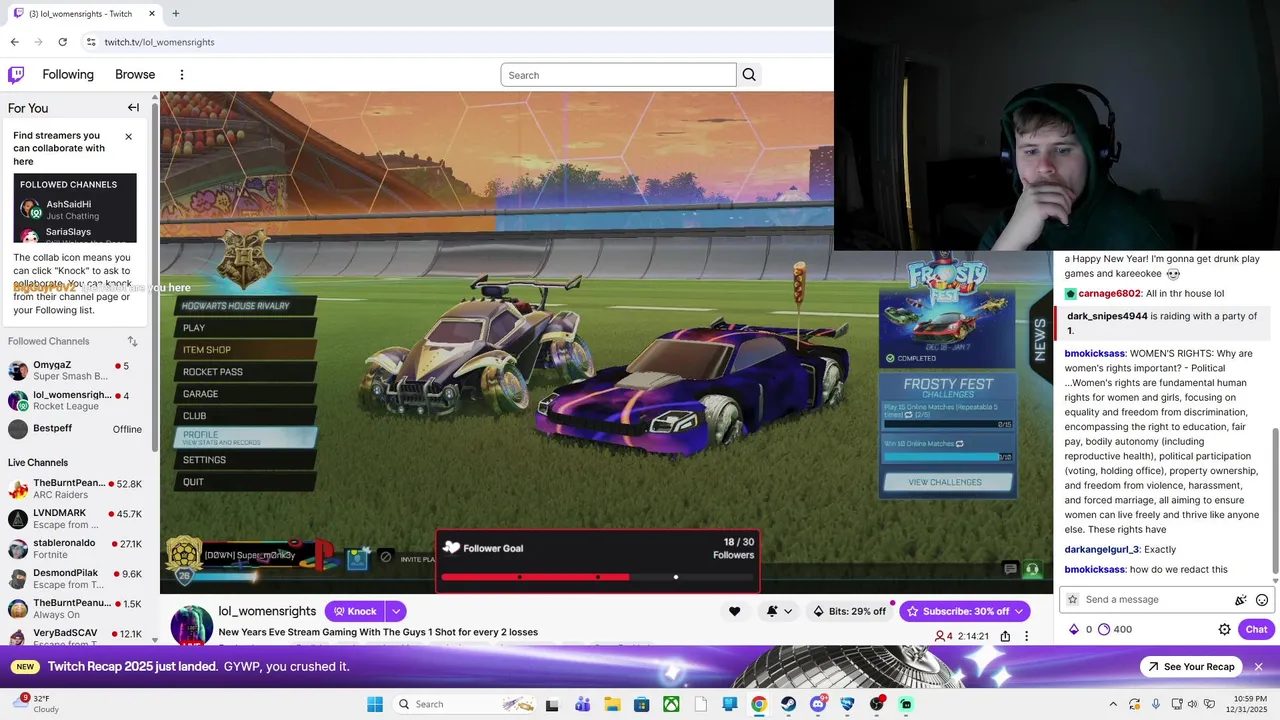Collapse the For You sidebar
The width and height of the screenshot is (1280, 720).
click(133, 108)
